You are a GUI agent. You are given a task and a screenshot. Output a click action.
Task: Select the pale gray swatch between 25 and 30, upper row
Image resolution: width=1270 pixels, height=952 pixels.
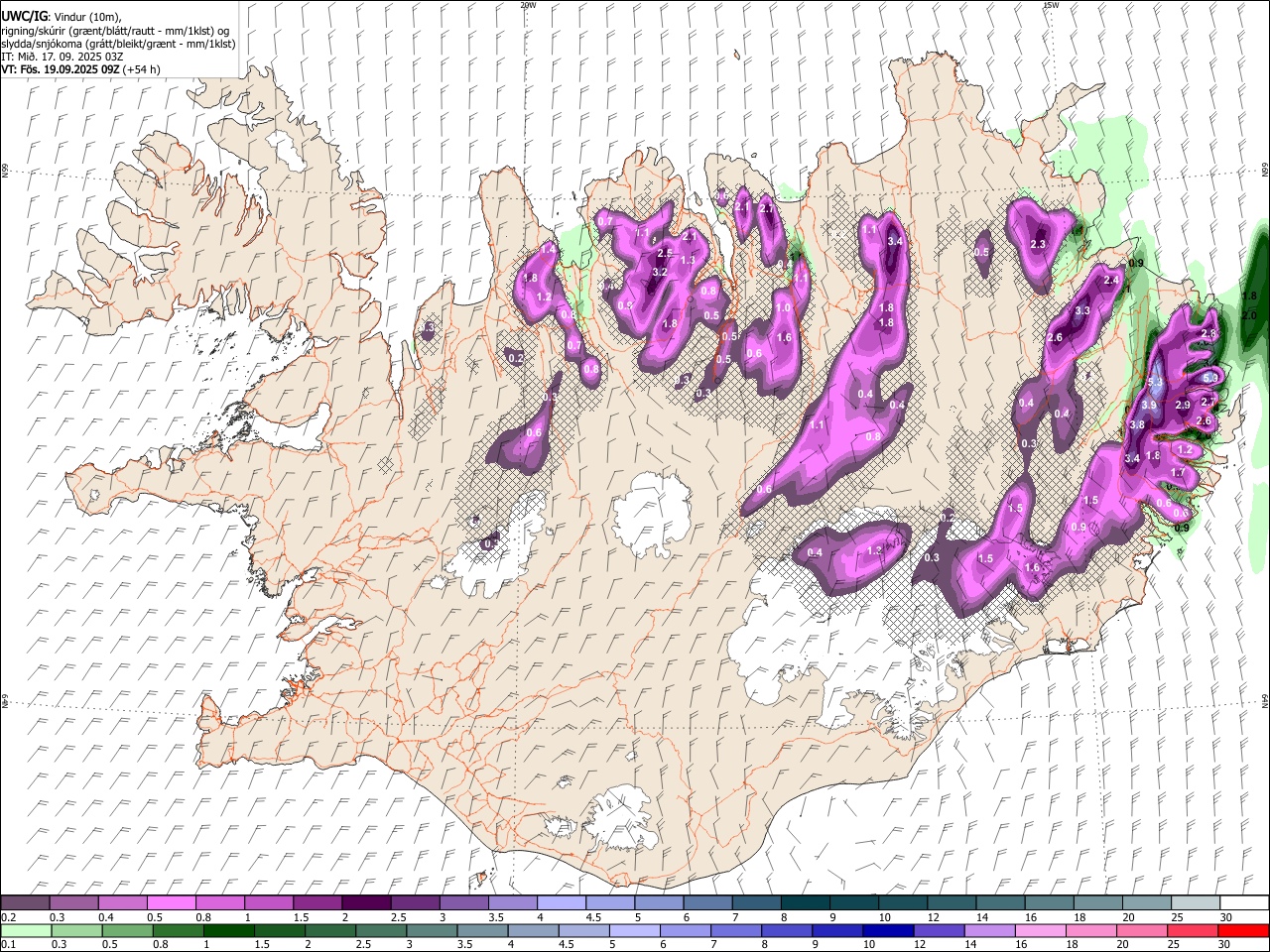pos(1195,903)
